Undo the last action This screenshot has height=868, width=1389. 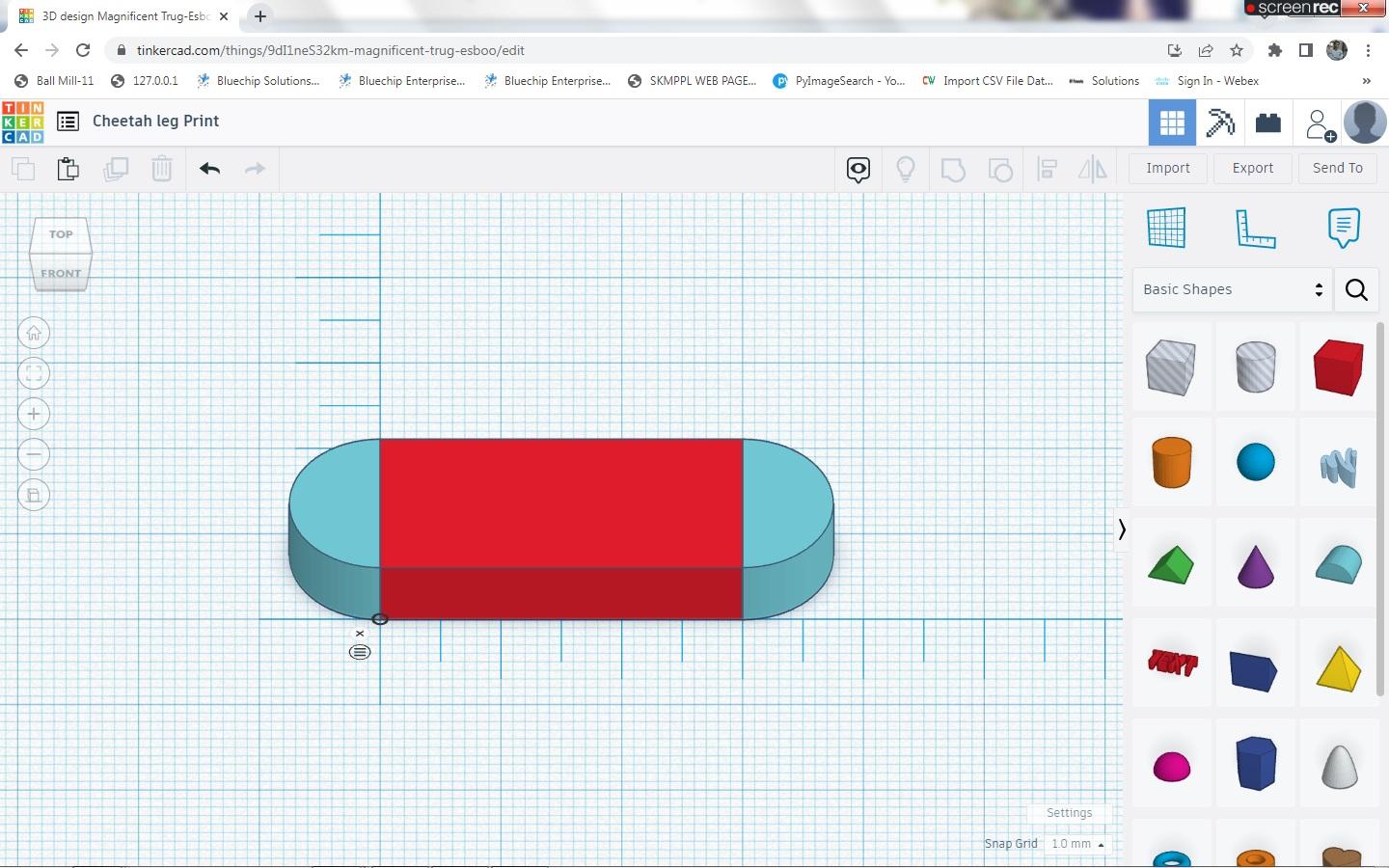(x=209, y=169)
